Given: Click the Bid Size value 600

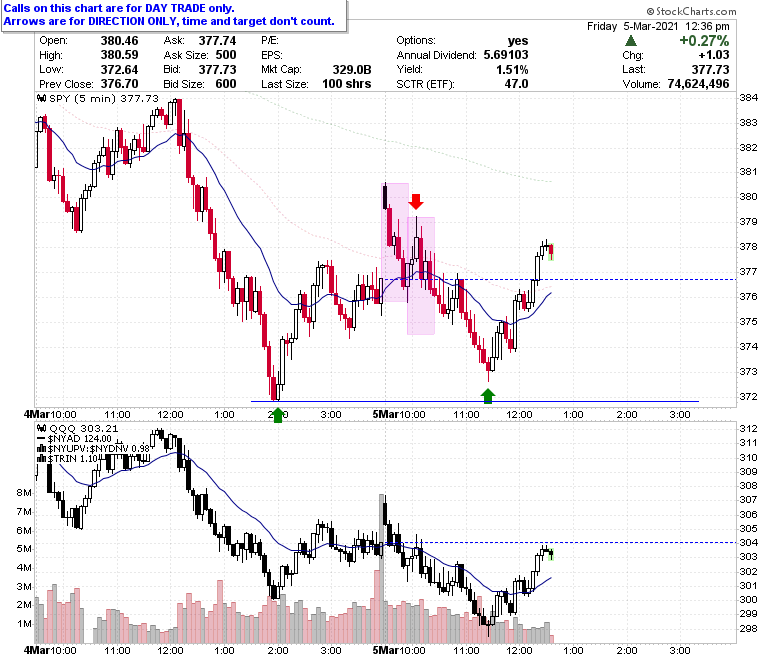Looking at the screenshot, I should coord(226,84).
